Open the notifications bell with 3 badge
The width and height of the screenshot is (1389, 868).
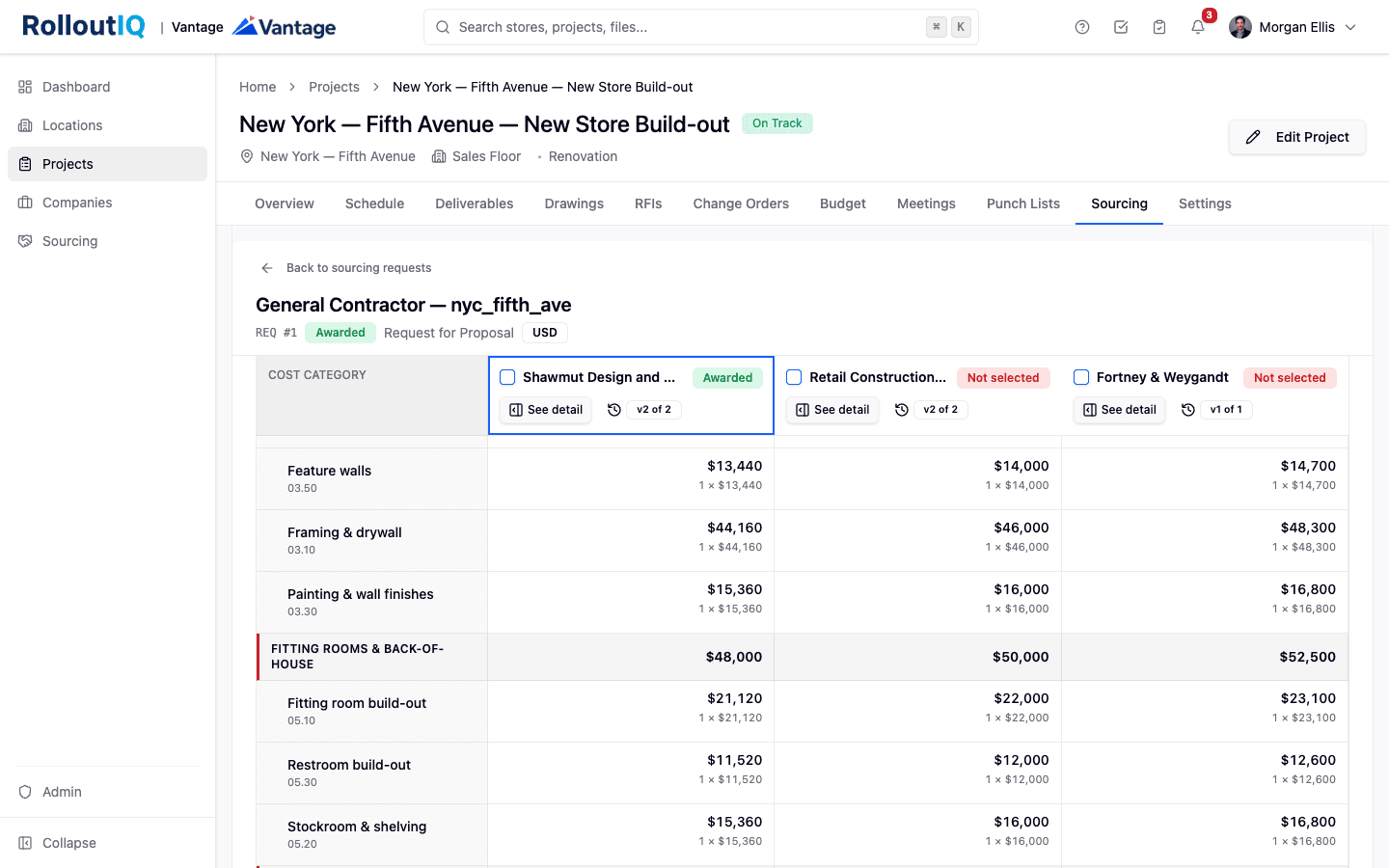pyautogui.click(x=1198, y=27)
